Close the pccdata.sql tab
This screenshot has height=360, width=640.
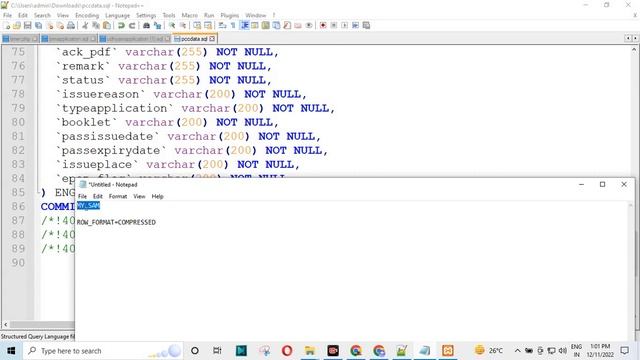[212, 39]
